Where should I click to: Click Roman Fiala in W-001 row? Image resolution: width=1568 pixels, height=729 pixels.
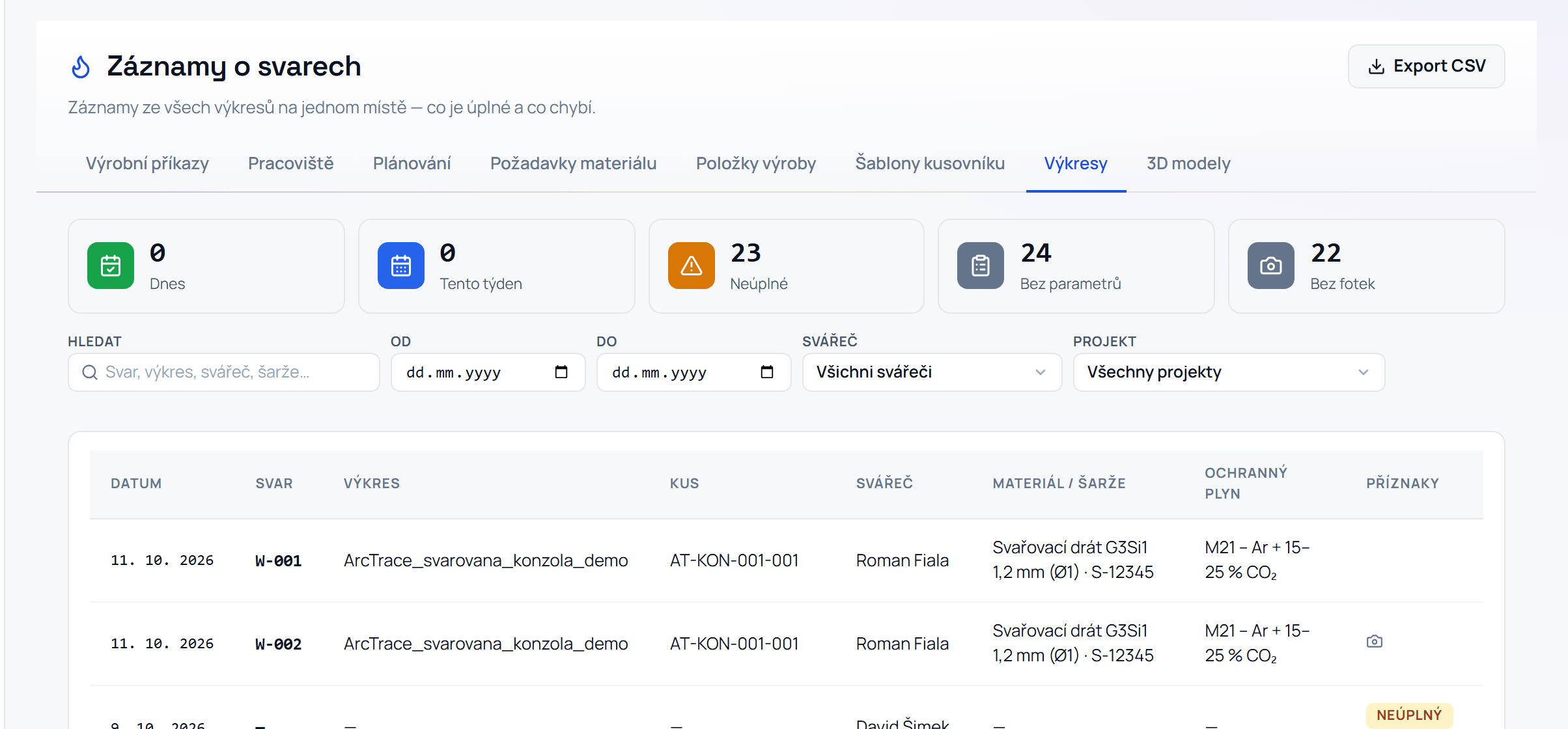903,560
